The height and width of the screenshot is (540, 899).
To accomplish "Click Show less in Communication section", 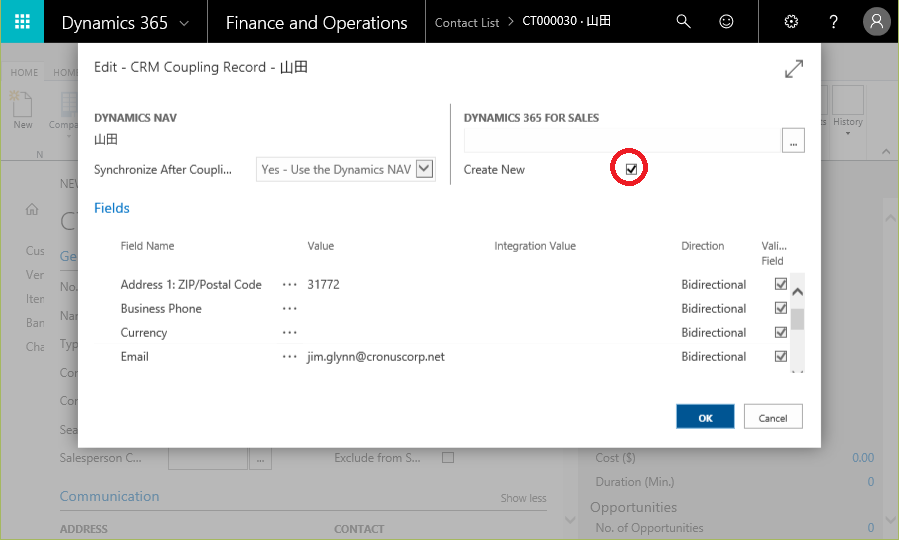I will coord(523,498).
